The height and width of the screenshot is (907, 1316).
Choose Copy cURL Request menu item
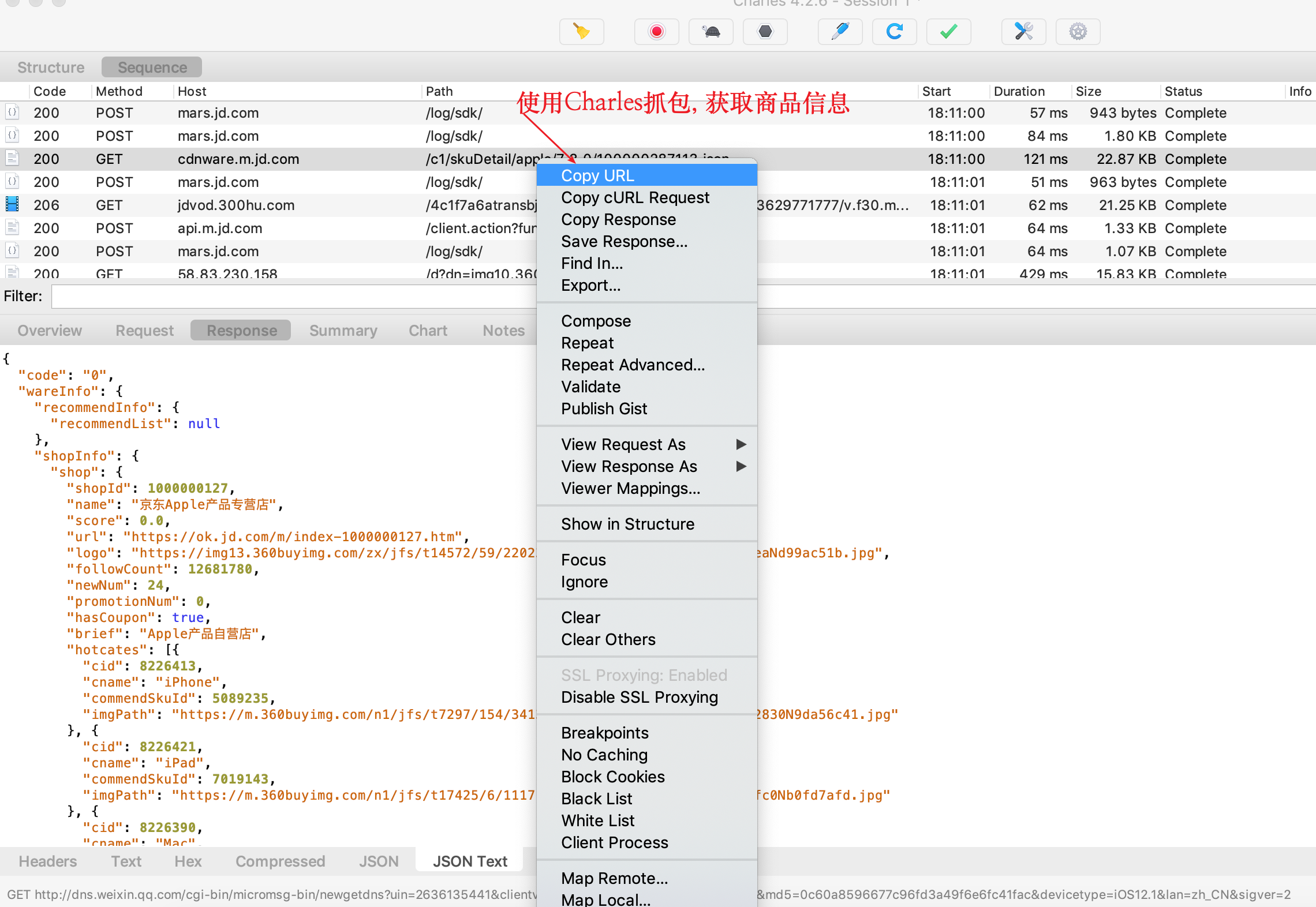(646, 197)
